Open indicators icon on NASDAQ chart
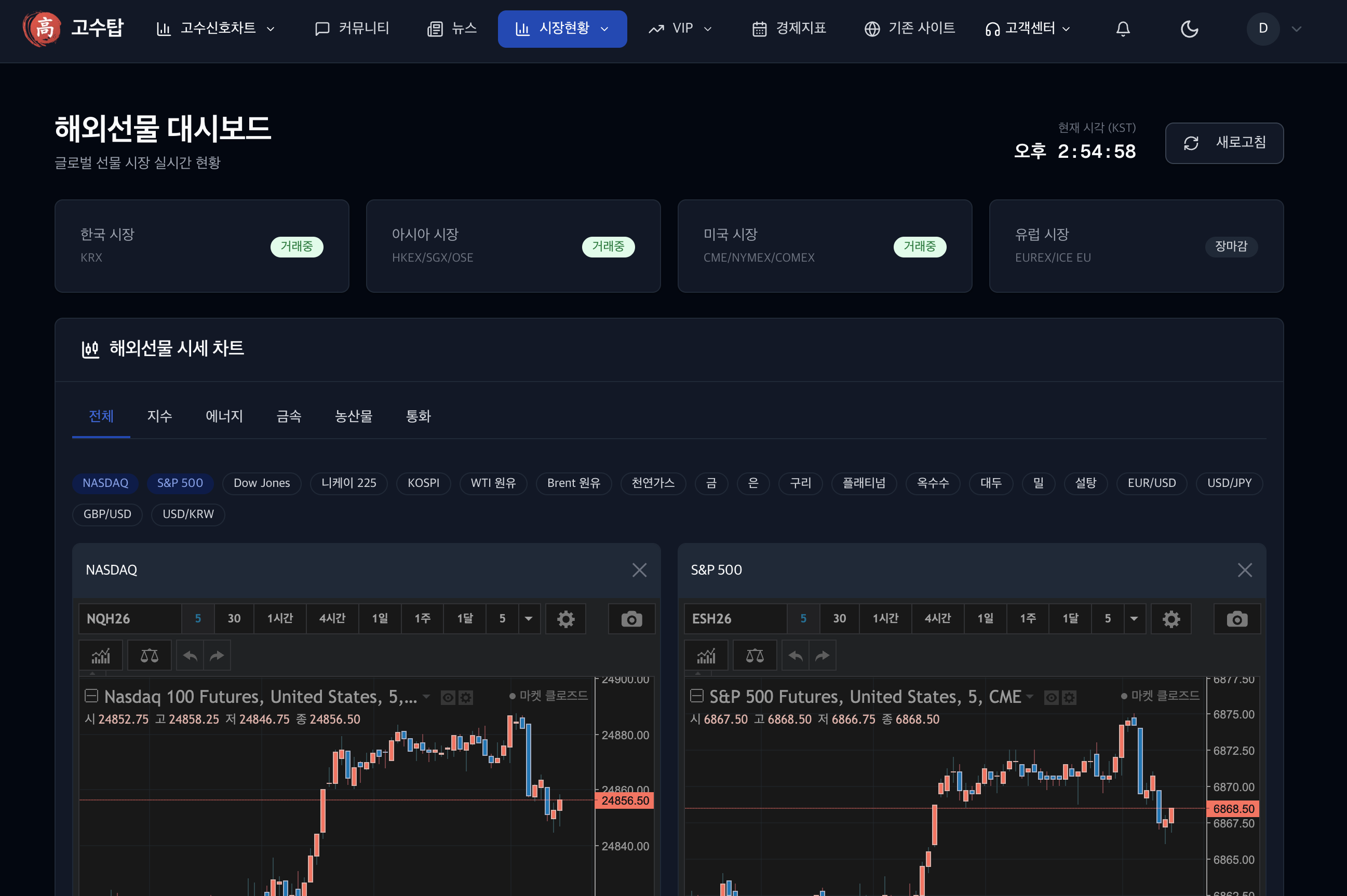The height and width of the screenshot is (896, 1347). (101, 656)
